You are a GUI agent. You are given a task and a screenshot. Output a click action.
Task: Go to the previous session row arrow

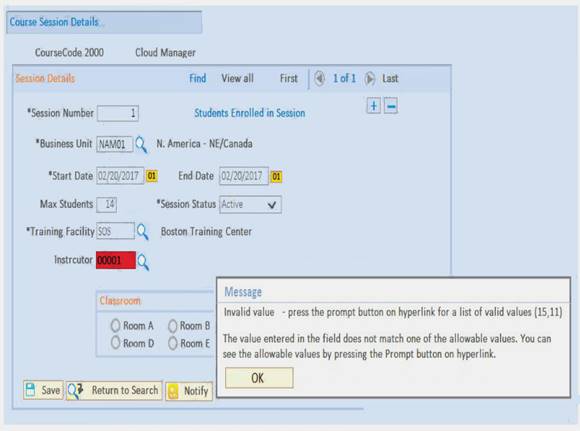click(x=320, y=78)
